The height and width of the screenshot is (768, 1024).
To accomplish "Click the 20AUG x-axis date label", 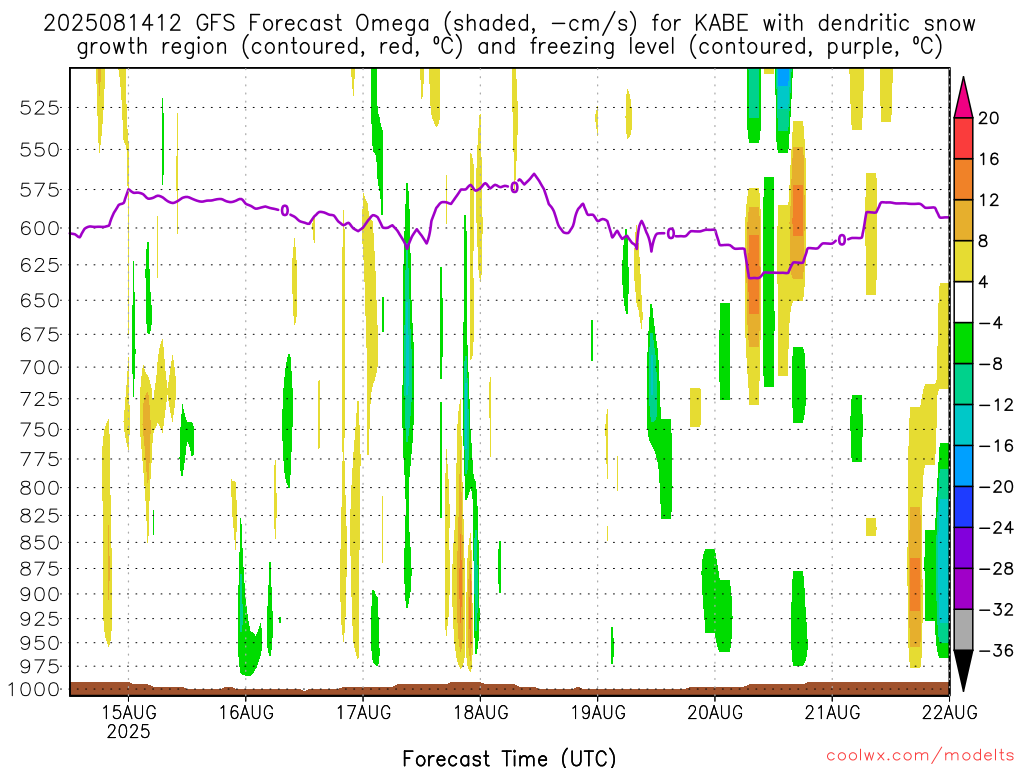I will (715, 712).
